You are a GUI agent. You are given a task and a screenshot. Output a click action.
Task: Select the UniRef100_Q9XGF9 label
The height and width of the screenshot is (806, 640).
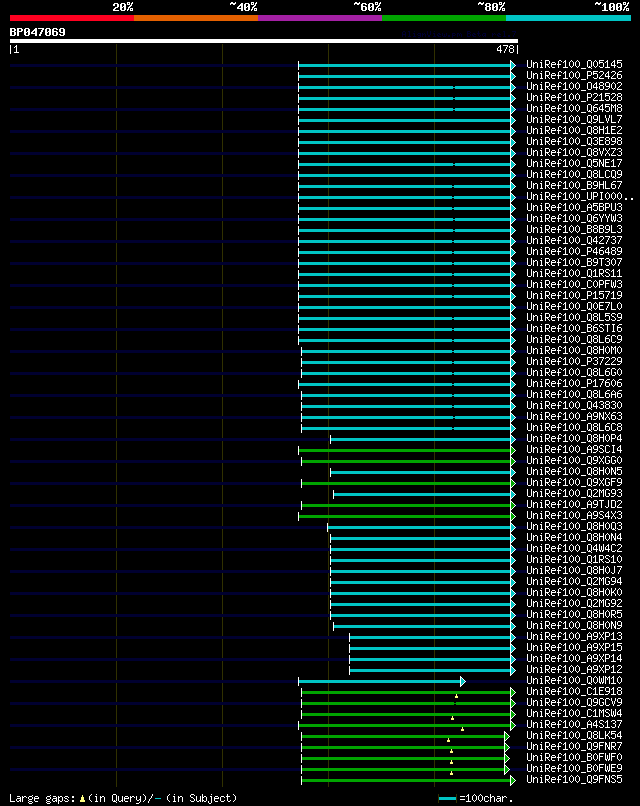(574, 482)
